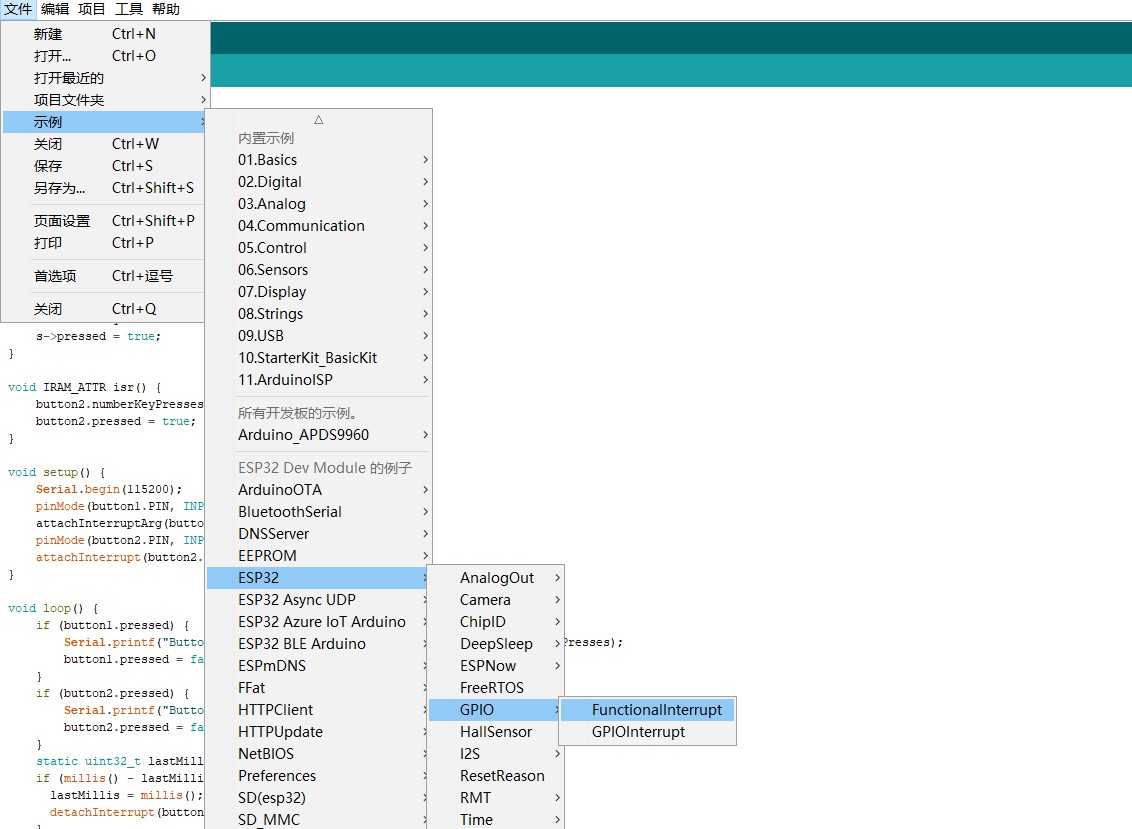Open the 08.Strings examples submenu
1132x829 pixels.
click(x=318, y=314)
